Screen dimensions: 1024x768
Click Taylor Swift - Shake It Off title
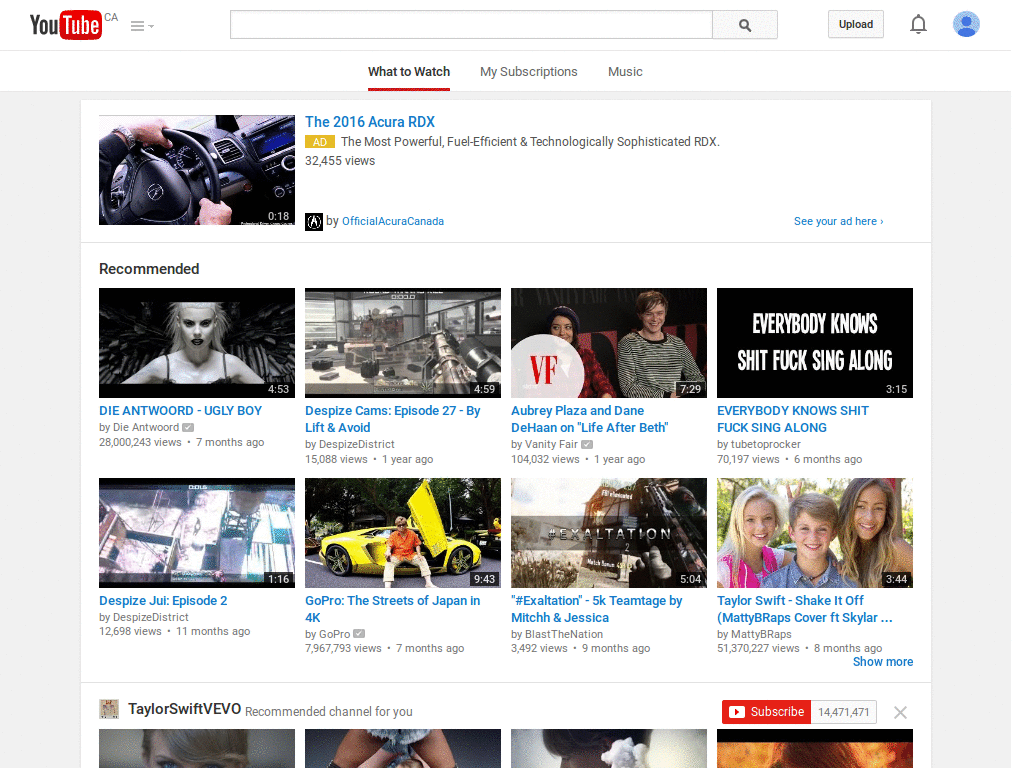[x=805, y=609]
